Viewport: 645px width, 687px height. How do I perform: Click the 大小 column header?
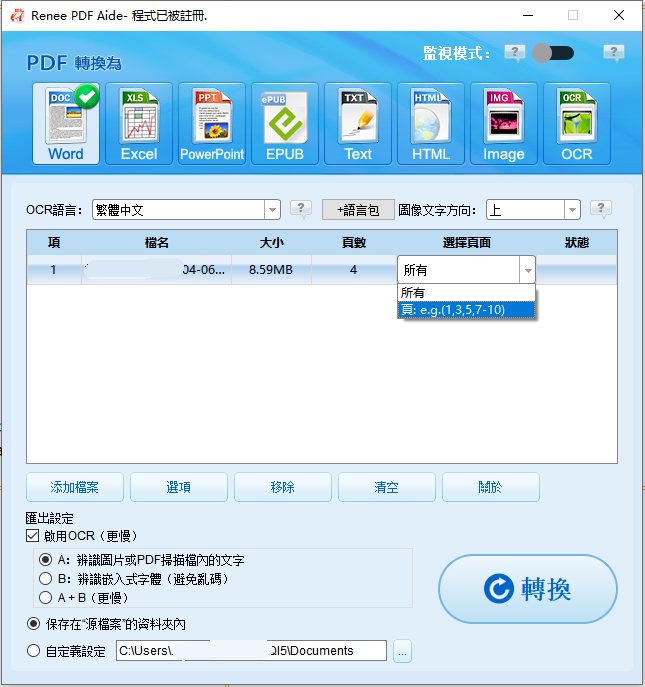coord(271,242)
